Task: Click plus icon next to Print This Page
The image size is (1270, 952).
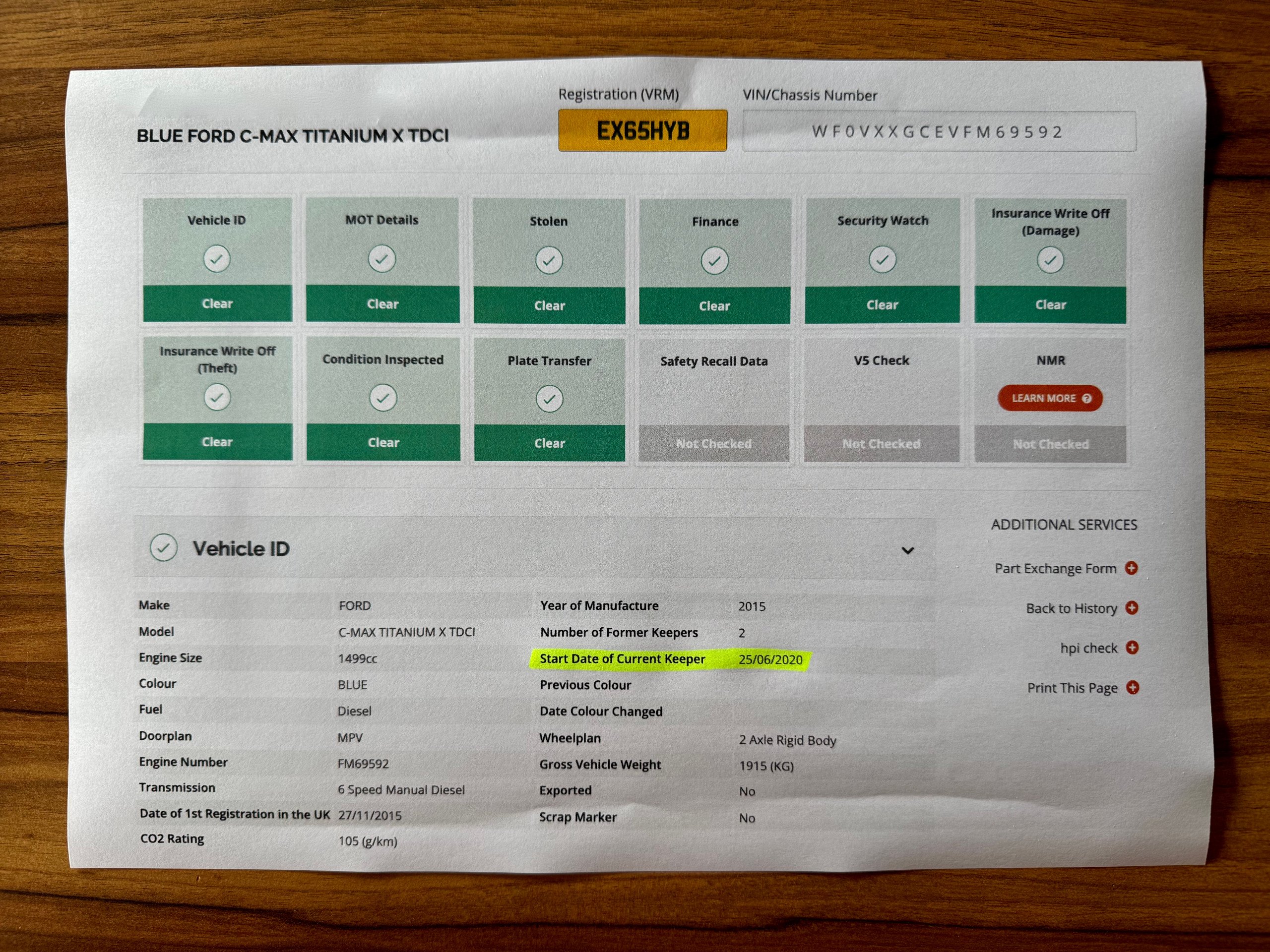Action: click(x=1133, y=687)
